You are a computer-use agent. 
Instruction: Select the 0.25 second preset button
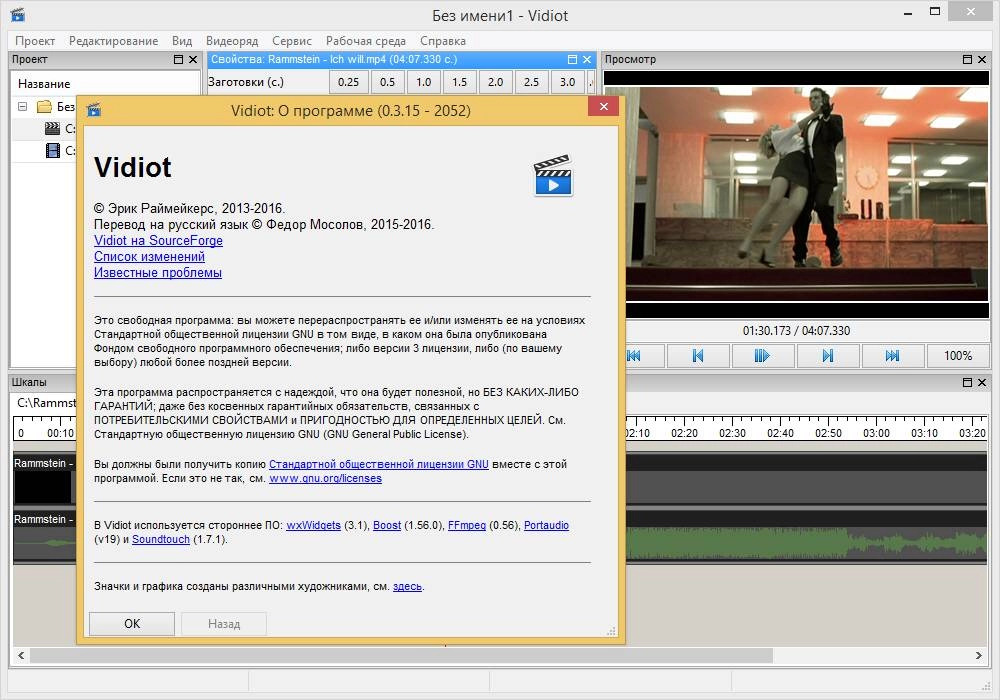(348, 82)
